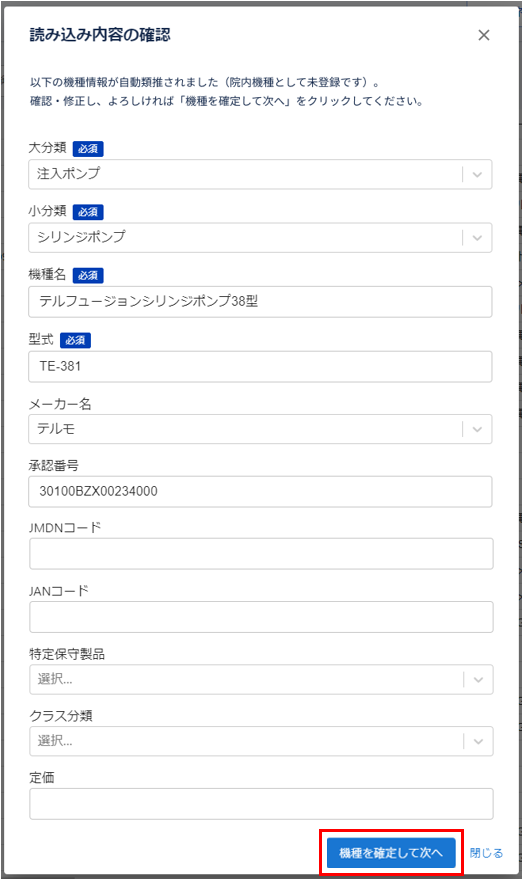
Task: Focus the empty JMDNコード field
Action: pyautogui.click(x=261, y=554)
